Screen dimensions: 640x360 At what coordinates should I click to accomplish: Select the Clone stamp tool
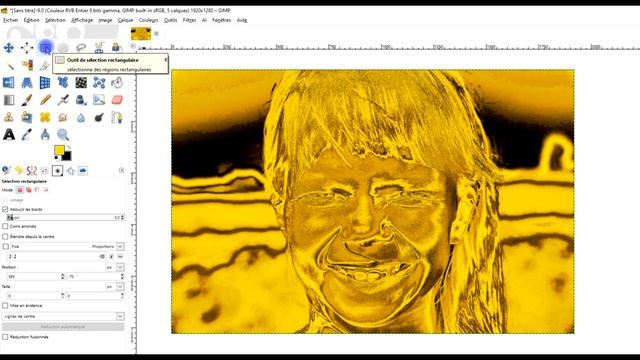click(x=9, y=118)
